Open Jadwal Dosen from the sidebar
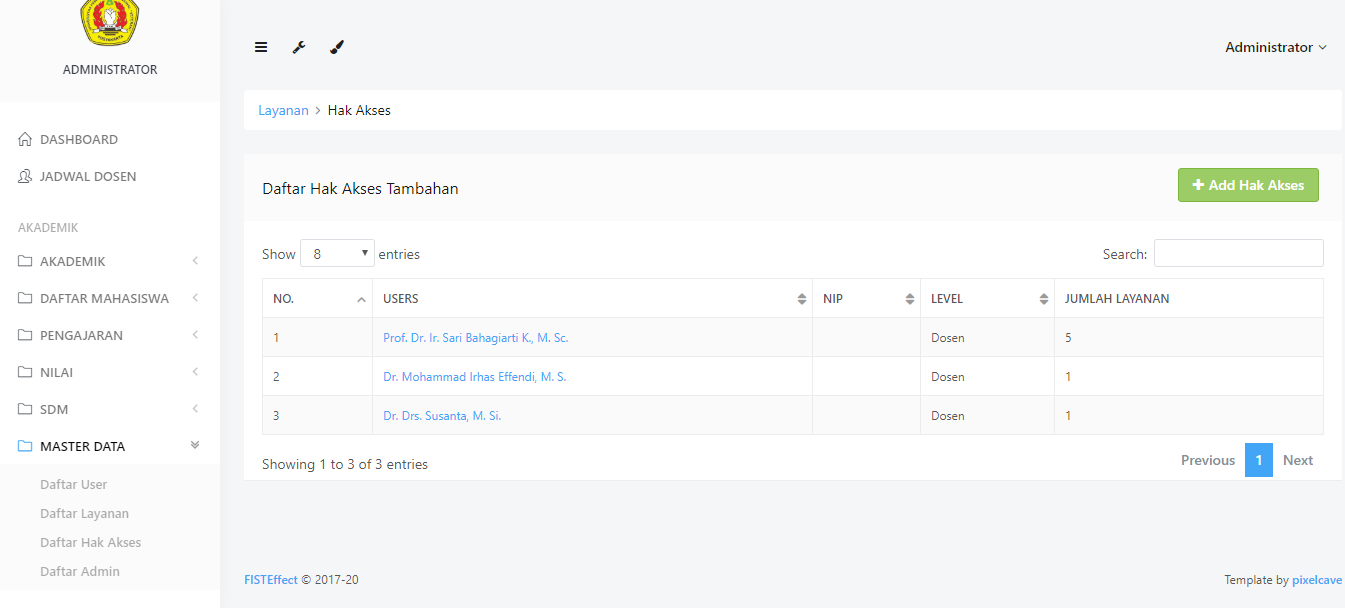The image size is (1345, 608). [87, 177]
